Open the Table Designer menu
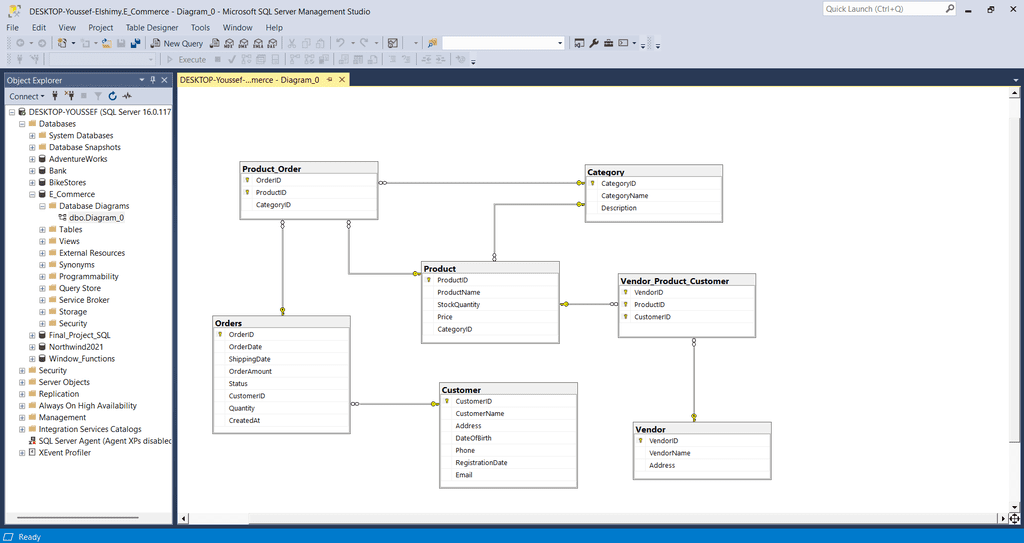Viewport: 1024px width, 543px height. [x=151, y=28]
